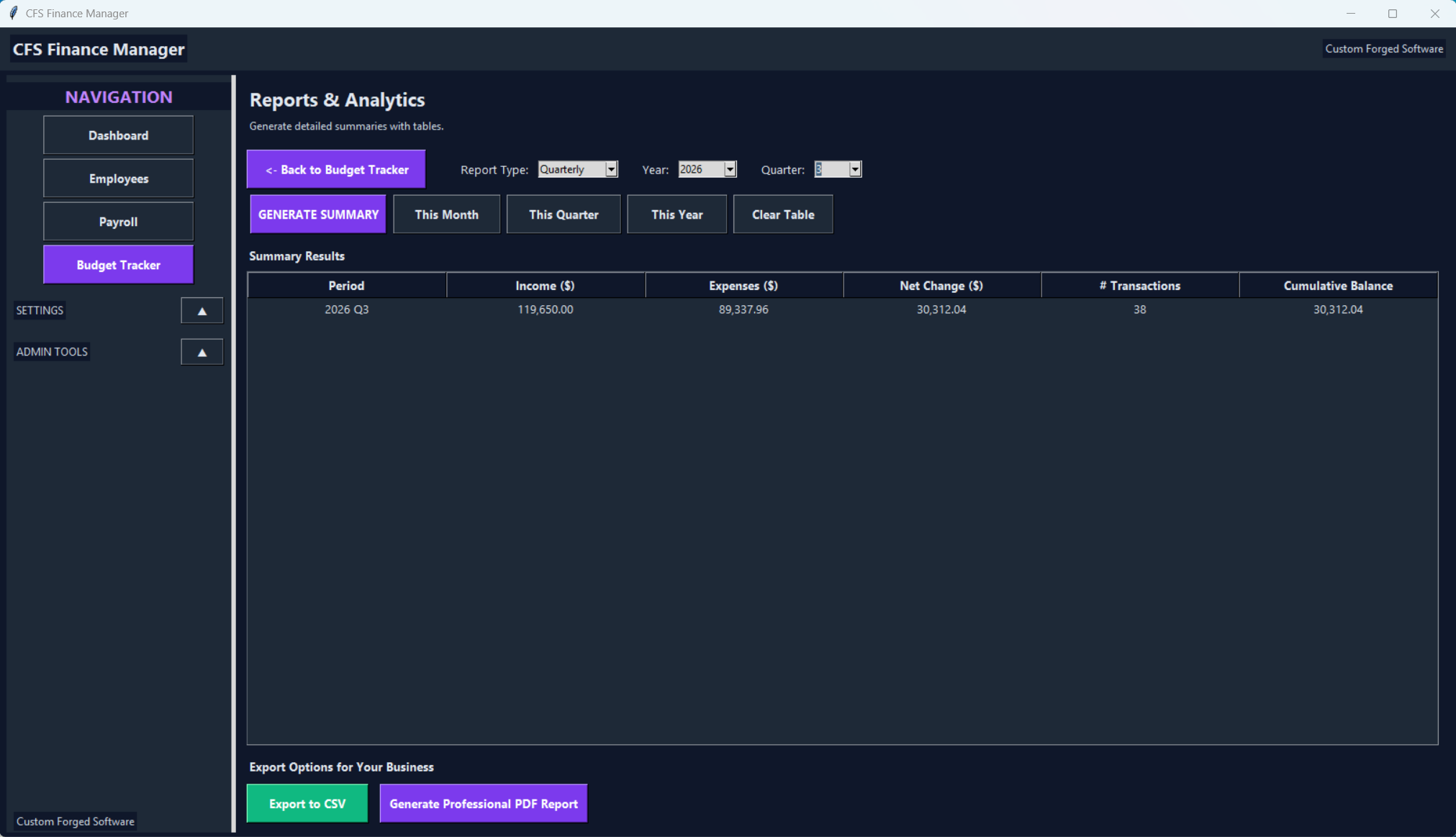The width and height of the screenshot is (1456, 837).
Task: Generate Professional PDF Report
Action: pyautogui.click(x=484, y=803)
